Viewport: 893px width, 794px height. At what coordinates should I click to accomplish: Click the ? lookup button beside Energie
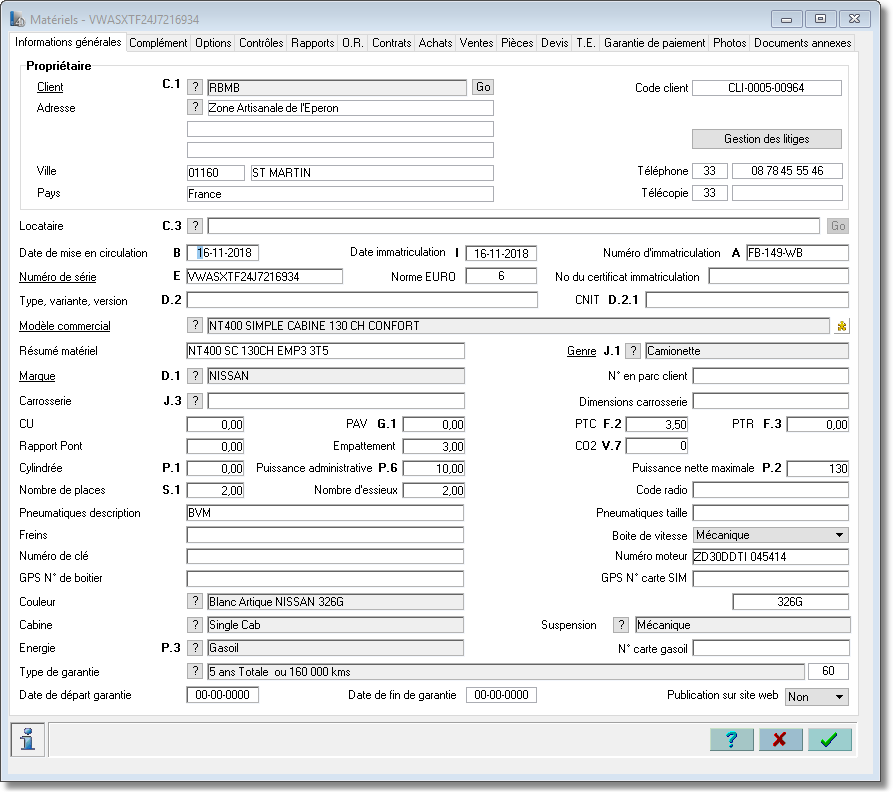click(x=195, y=648)
